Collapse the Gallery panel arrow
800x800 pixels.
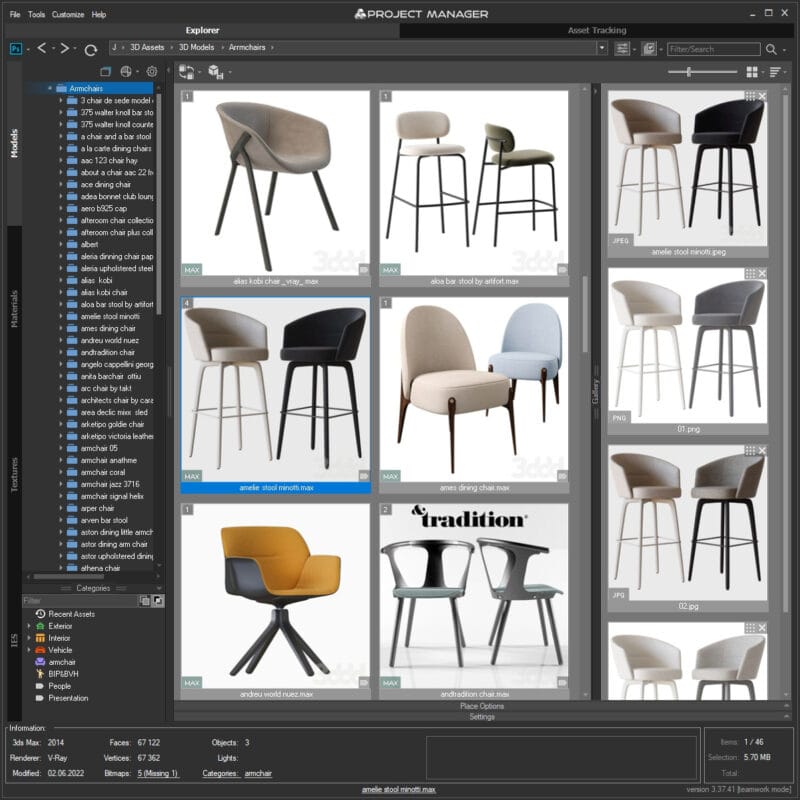pos(595,91)
